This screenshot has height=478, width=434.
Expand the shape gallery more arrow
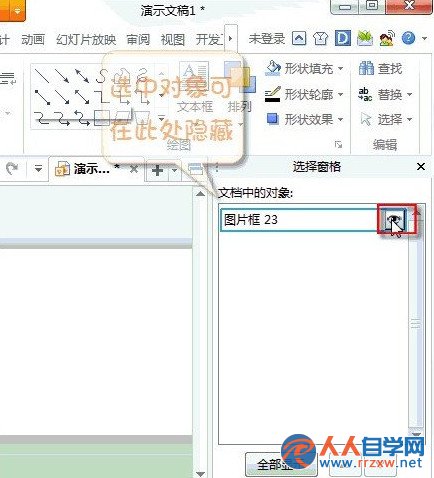click(161, 118)
